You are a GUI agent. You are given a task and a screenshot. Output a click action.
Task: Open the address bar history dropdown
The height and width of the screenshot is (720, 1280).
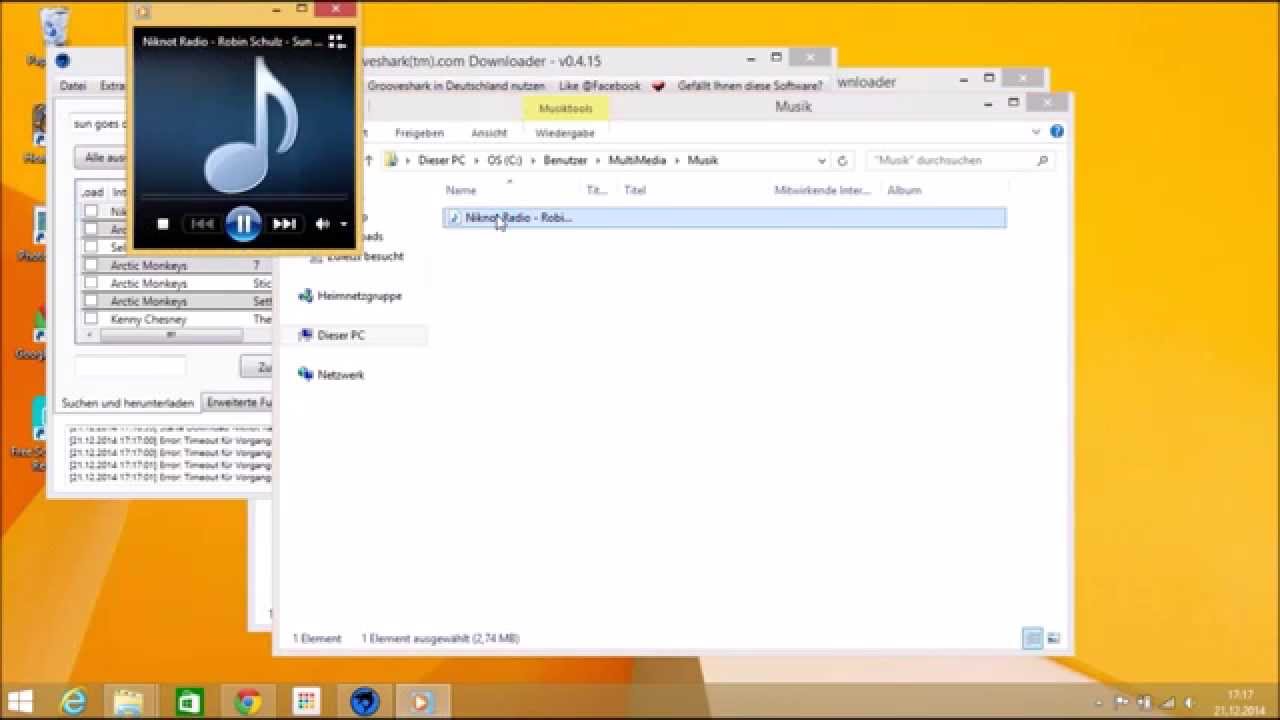point(822,160)
